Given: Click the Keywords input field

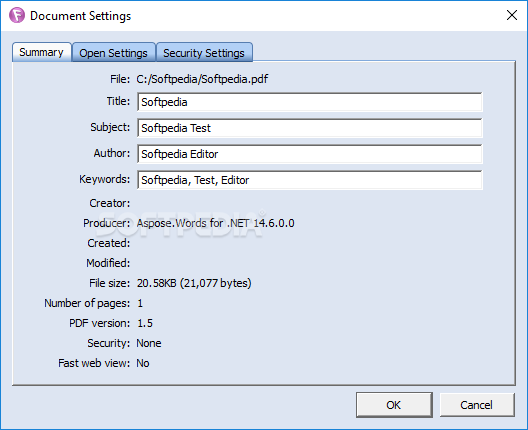Looking at the screenshot, I should [310, 180].
